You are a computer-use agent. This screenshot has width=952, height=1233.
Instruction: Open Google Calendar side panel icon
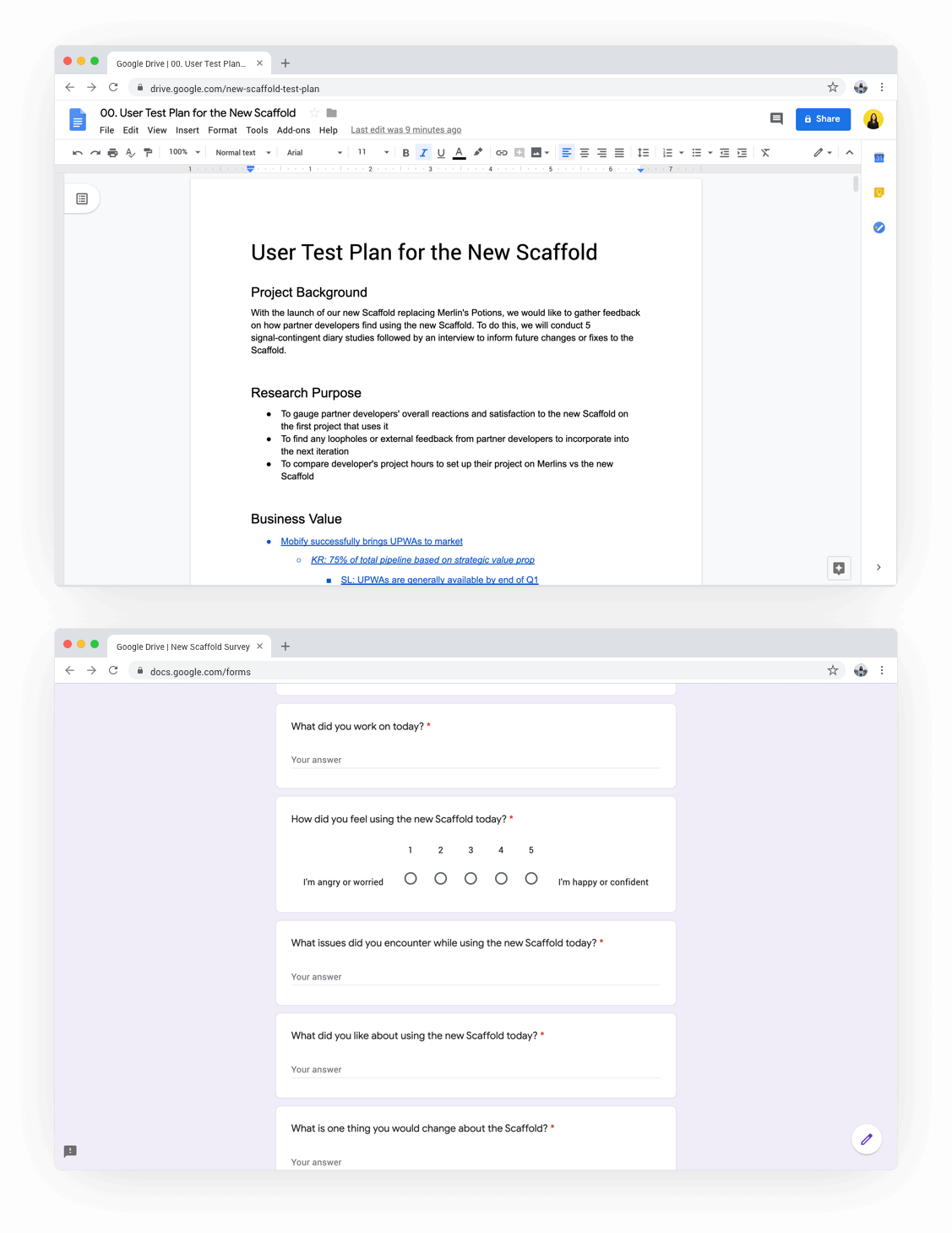[x=879, y=158]
